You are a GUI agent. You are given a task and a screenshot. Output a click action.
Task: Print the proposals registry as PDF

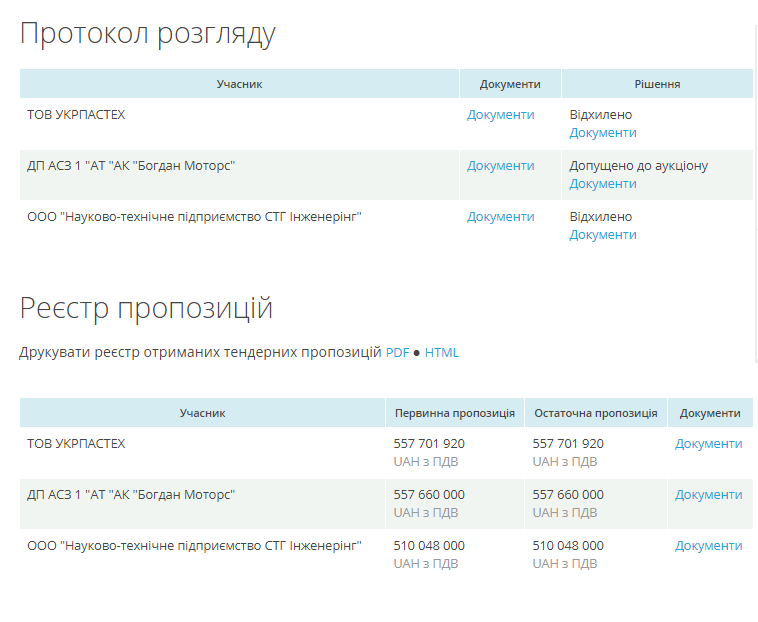[397, 353]
